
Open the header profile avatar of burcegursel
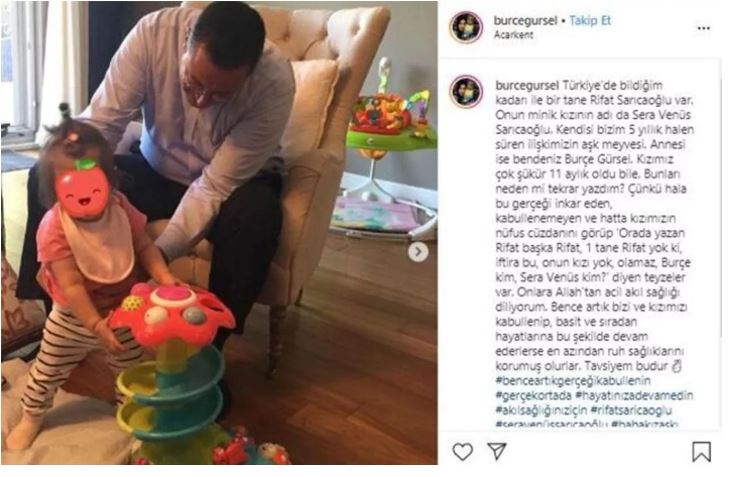coord(466,27)
